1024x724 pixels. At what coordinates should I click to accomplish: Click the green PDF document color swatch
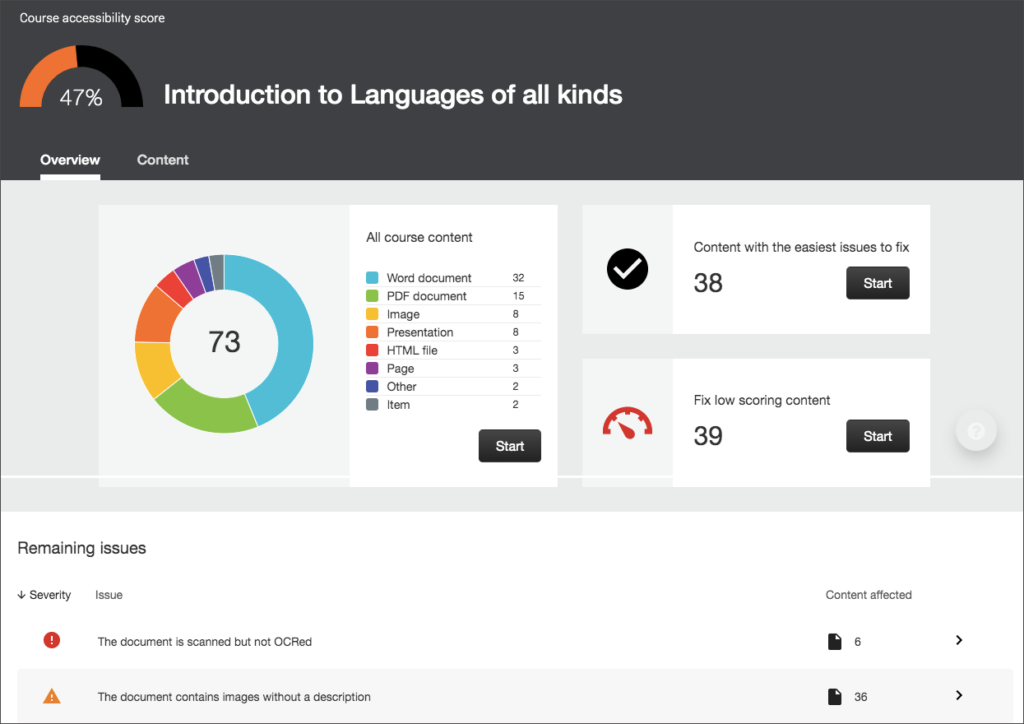coord(374,295)
